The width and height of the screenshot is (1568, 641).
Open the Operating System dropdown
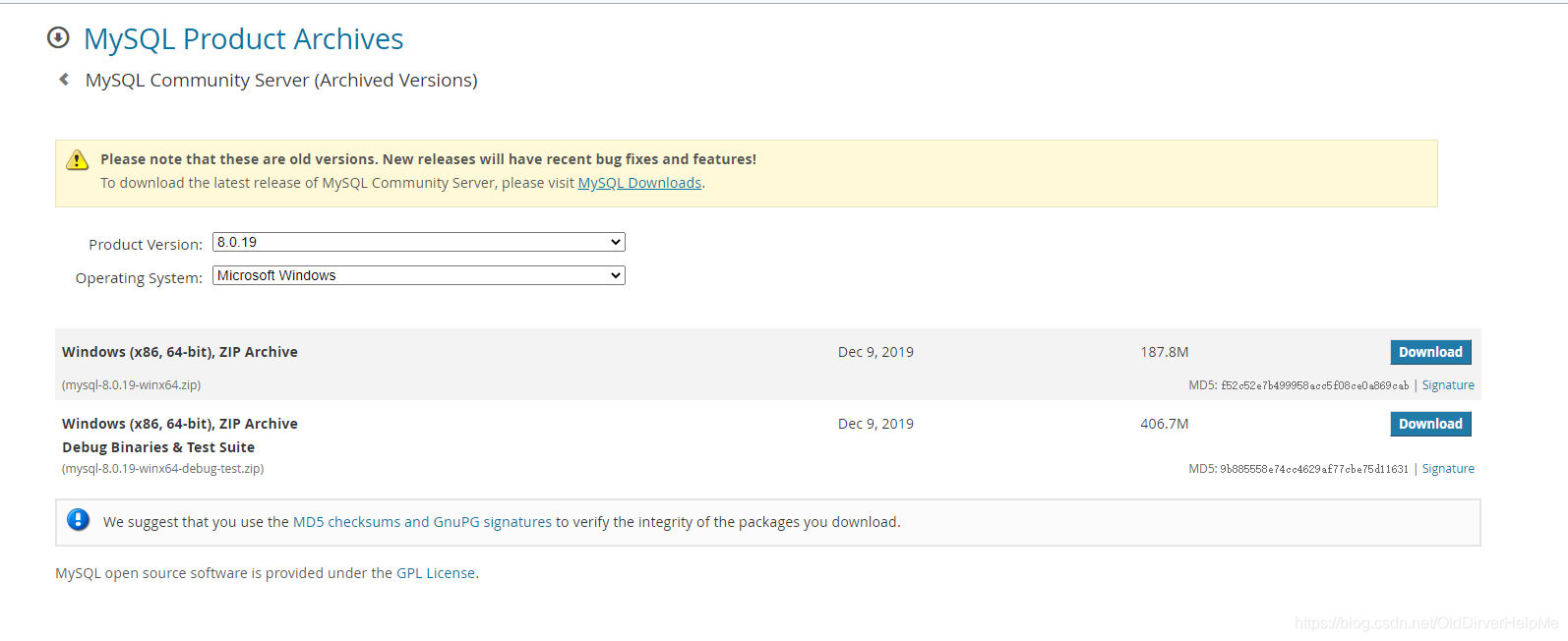[x=419, y=275]
